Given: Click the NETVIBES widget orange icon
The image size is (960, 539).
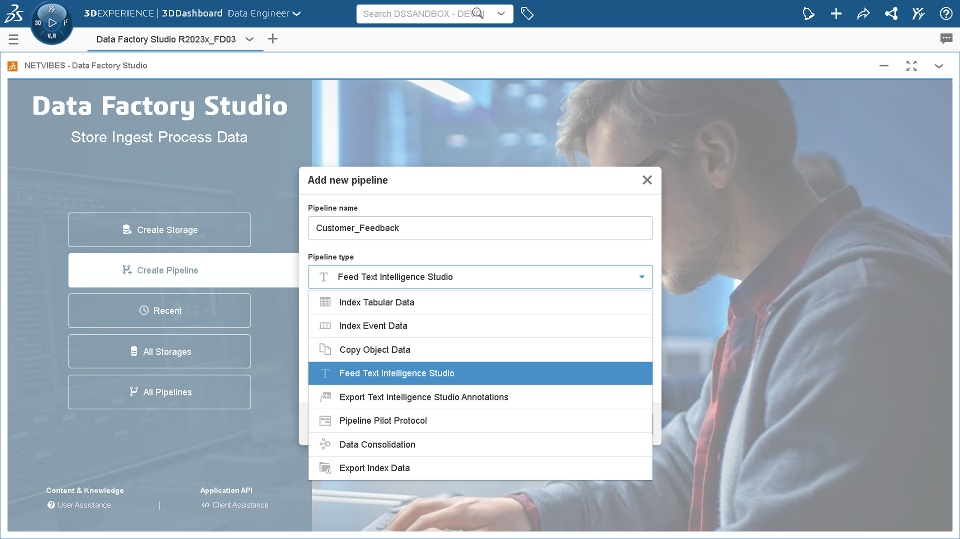Looking at the screenshot, I should pyautogui.click(x=12, y=66).
